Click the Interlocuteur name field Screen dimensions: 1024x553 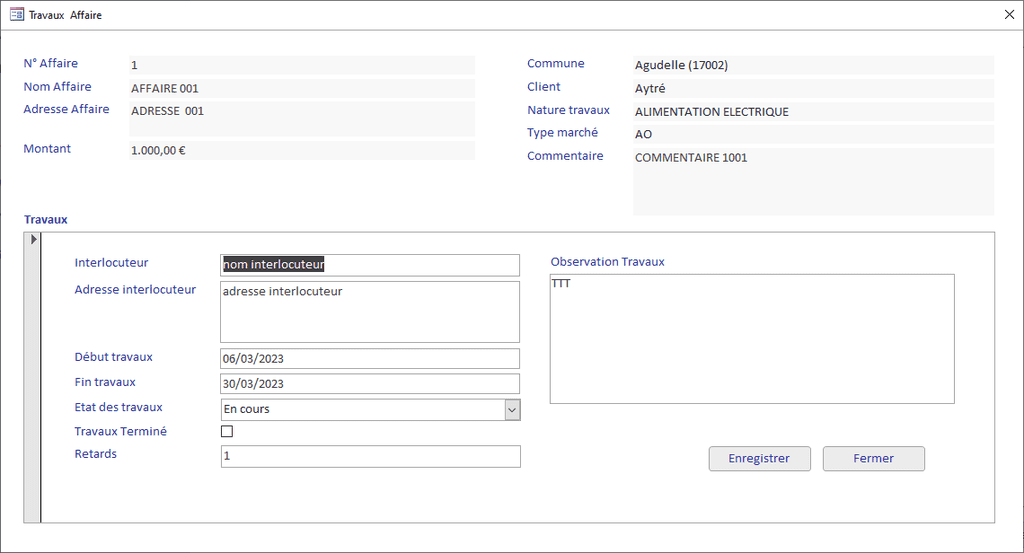tap(370, 265)
